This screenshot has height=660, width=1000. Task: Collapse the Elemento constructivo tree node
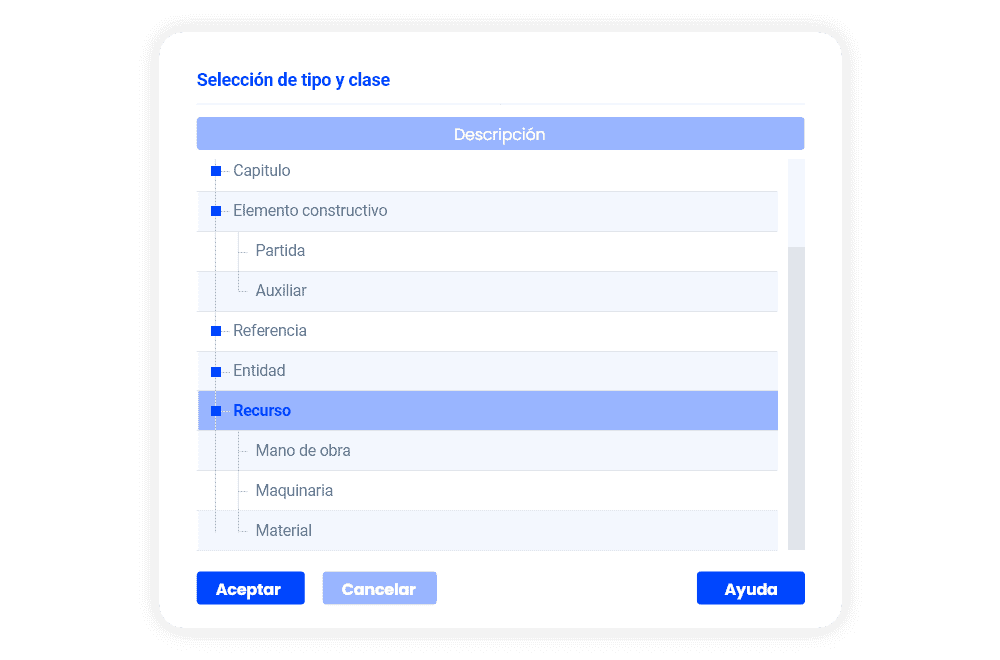pos(216,211)
